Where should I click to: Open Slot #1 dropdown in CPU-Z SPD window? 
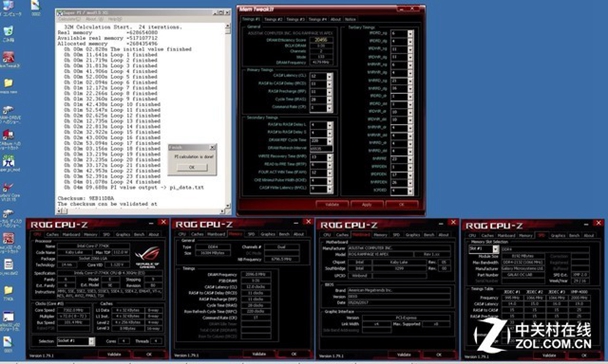click(x=495, y=249)
